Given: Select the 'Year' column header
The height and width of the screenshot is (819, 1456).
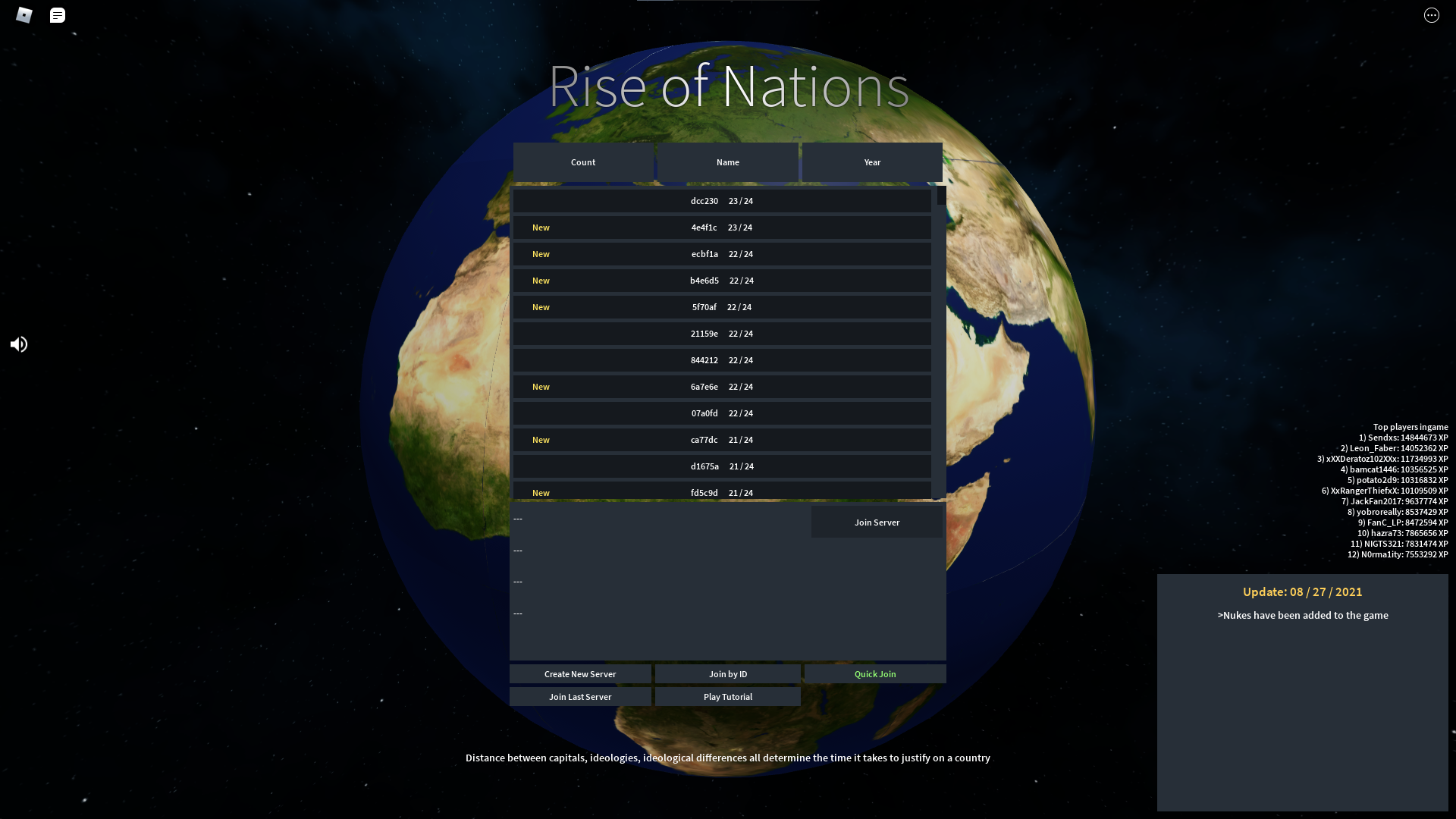Looking at the screenshot, I should pyautogui.click(x=872, y=161).
